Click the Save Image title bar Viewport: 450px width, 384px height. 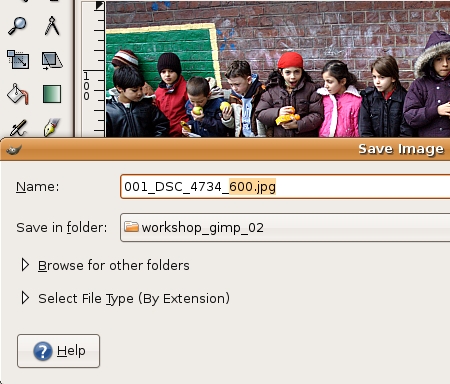click(225, 149)
